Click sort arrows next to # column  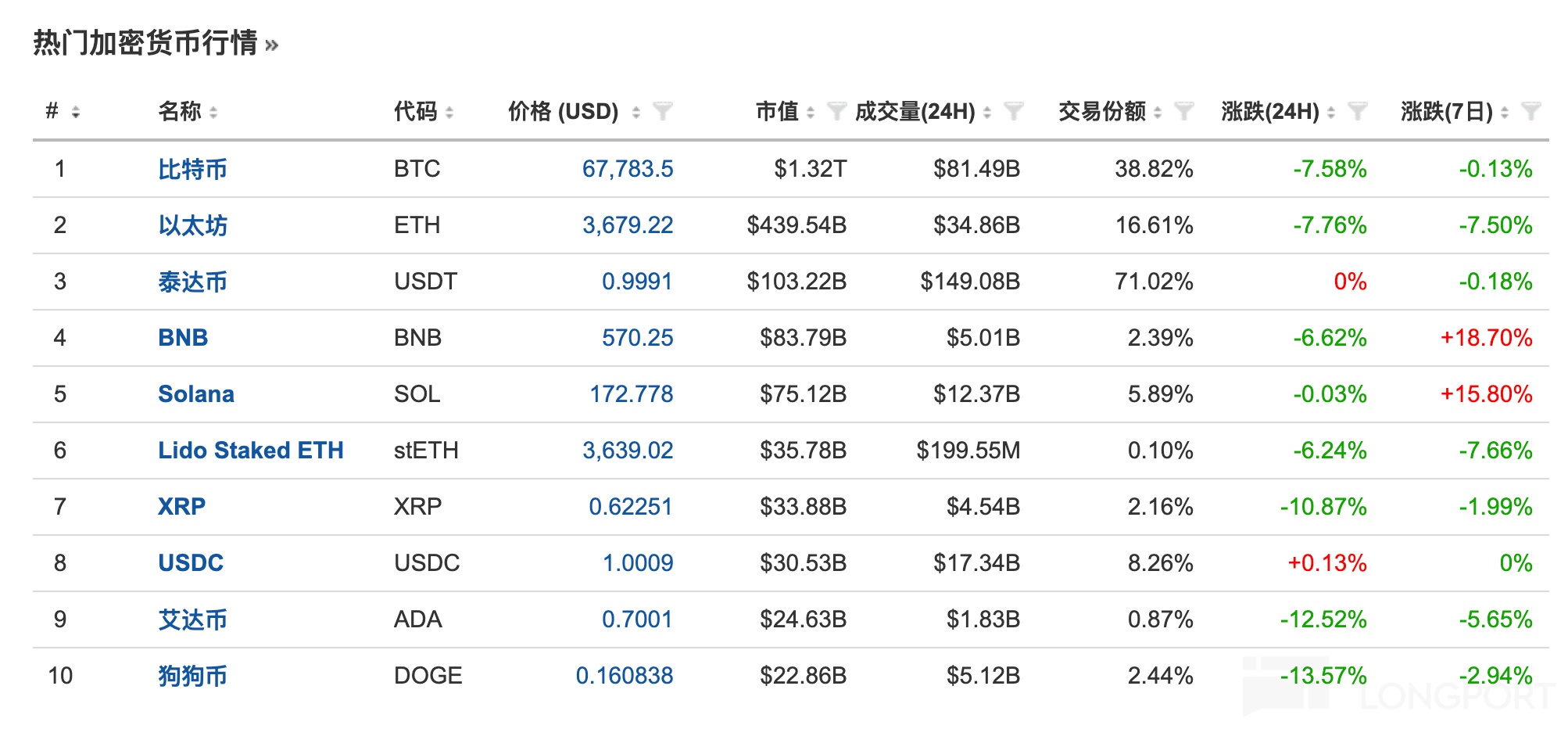[x=76, y=112]
